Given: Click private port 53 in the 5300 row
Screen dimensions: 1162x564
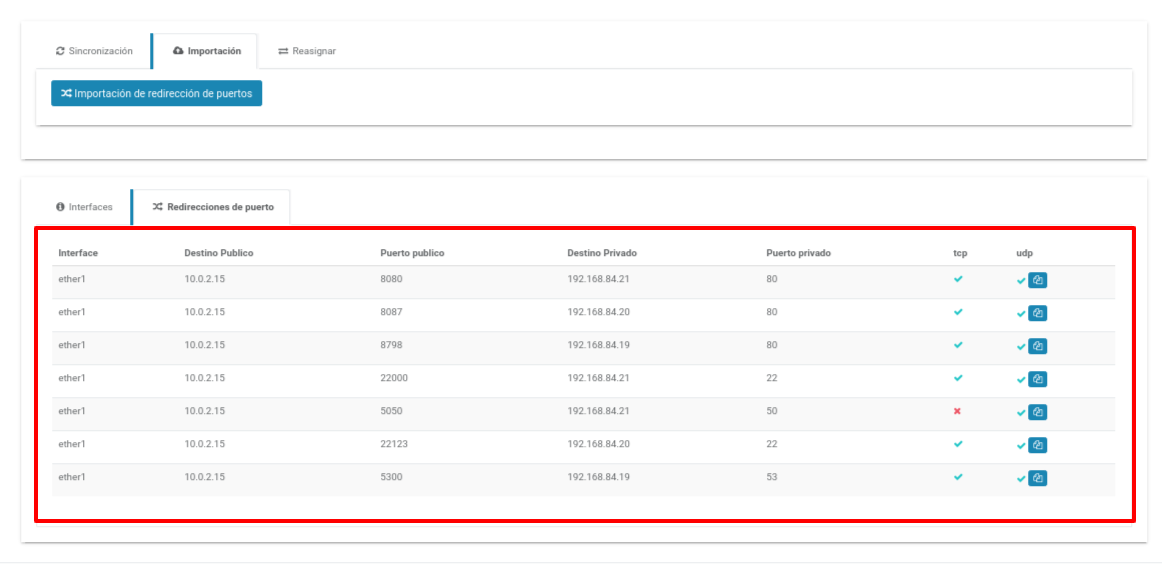Looking at the screenshot, I should point(772,477).
